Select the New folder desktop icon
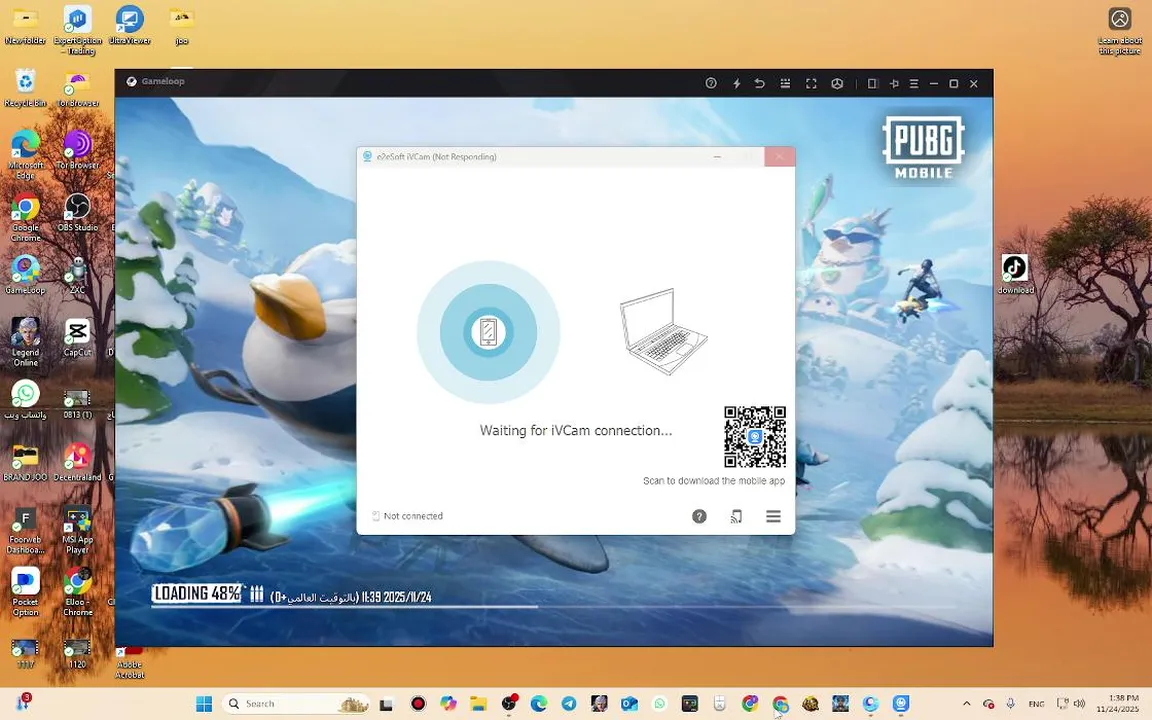Screen dimensions: 1152x720 [25, 25]
